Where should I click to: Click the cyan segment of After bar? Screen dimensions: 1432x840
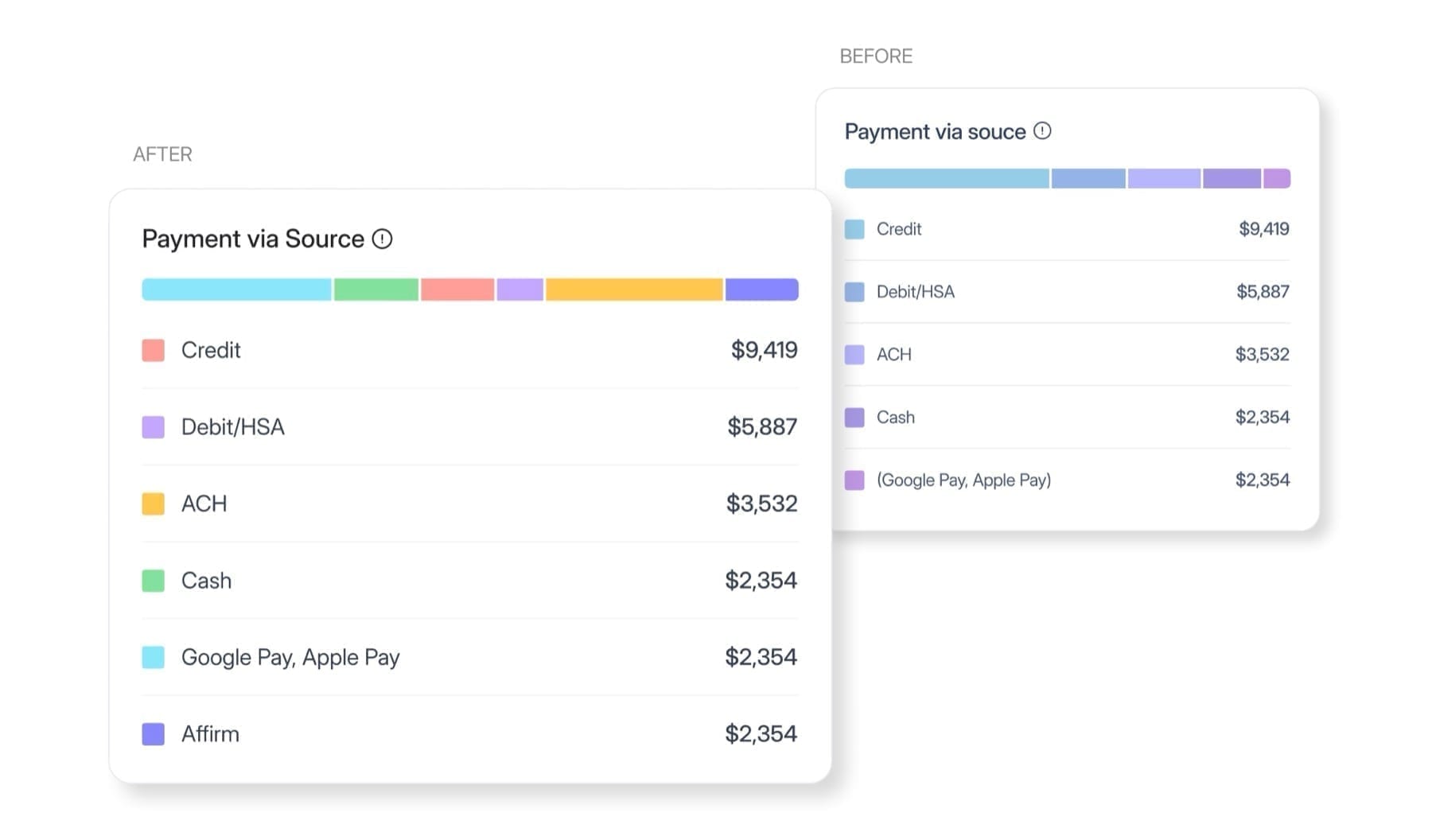pos(236,290)
